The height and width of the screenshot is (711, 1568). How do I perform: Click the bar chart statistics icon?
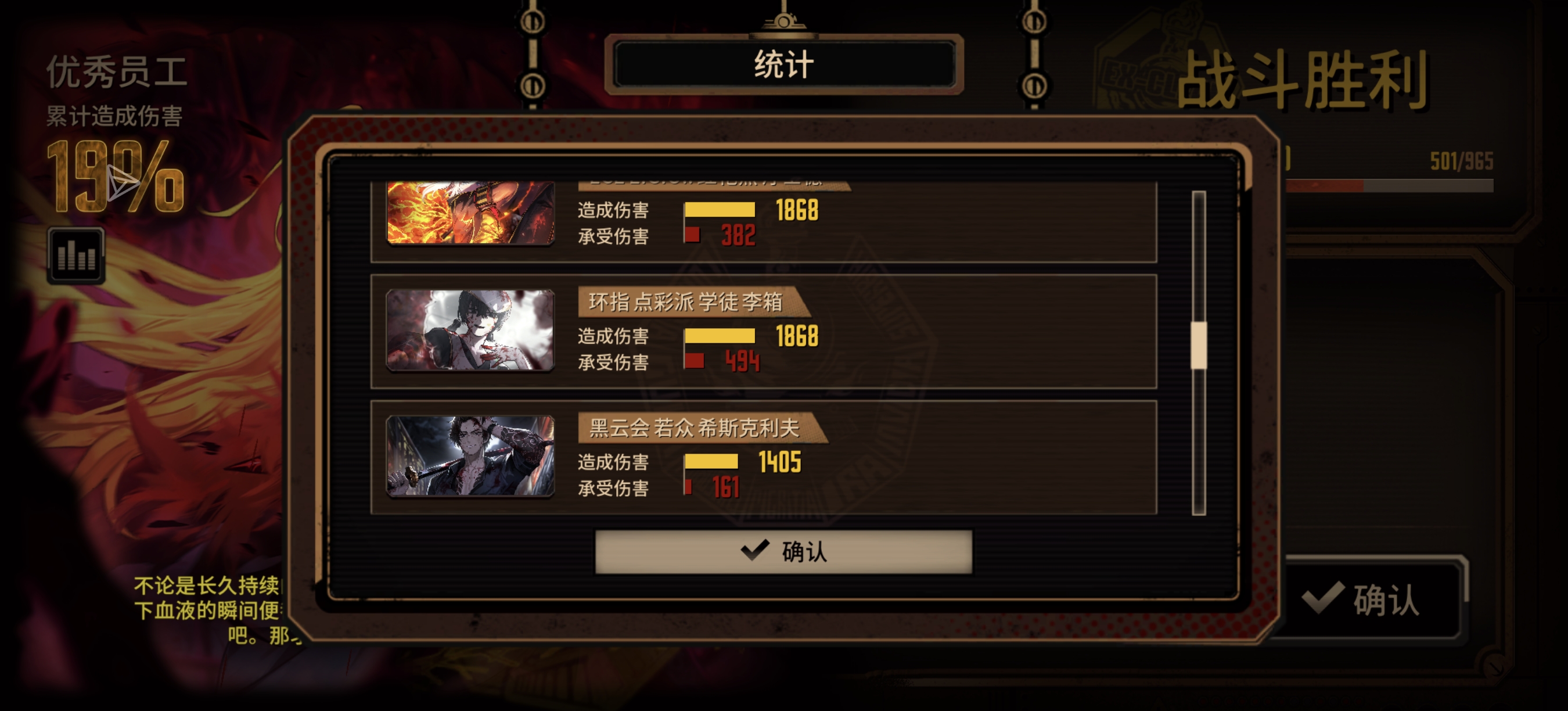click(x=76, y=255)
